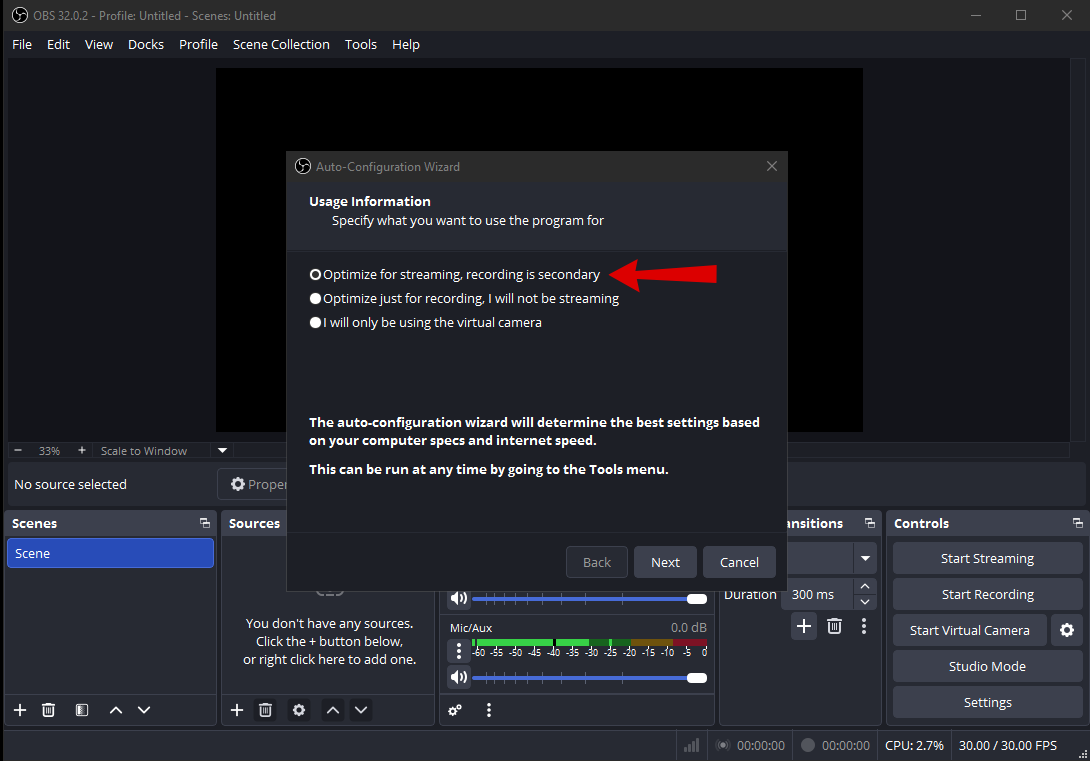Open virtual camera settings gear
The width and height of the screenshot is (1090, 761).
1067,630
